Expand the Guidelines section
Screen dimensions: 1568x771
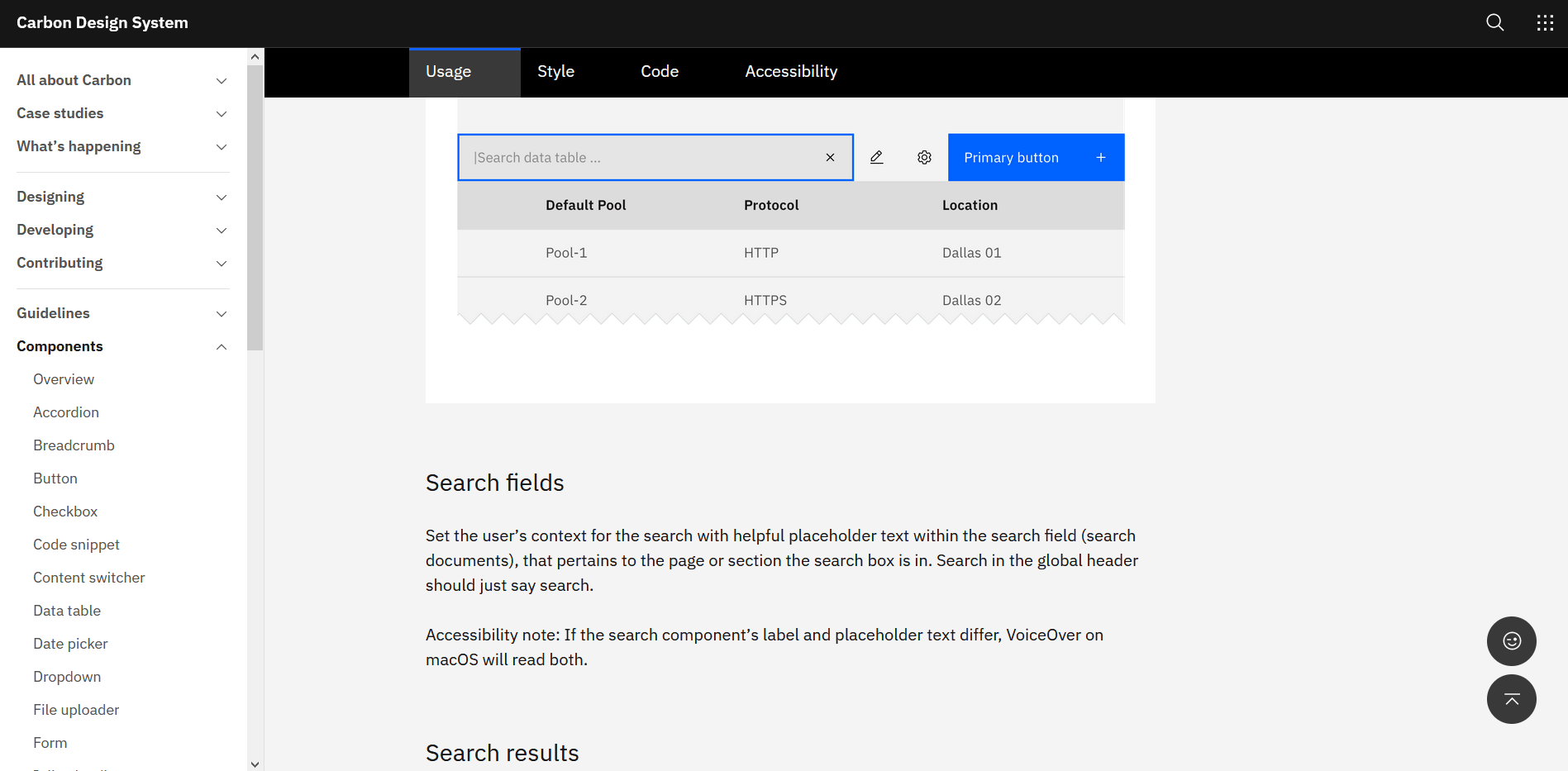tap(221, 314)
